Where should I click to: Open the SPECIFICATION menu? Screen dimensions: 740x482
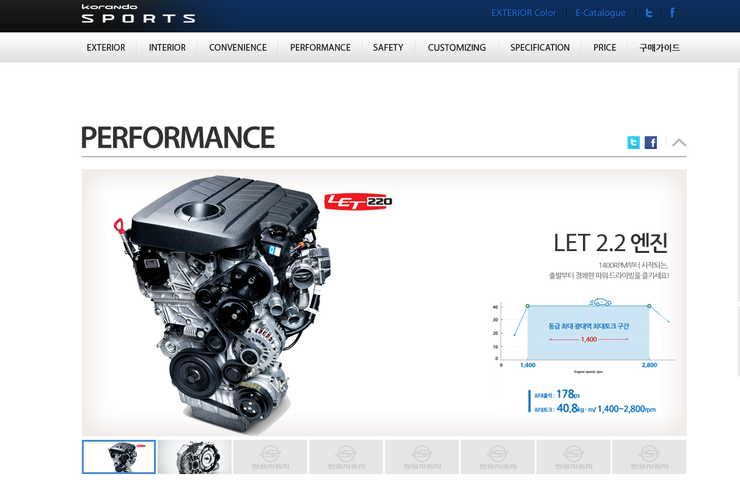click(540, 48)
